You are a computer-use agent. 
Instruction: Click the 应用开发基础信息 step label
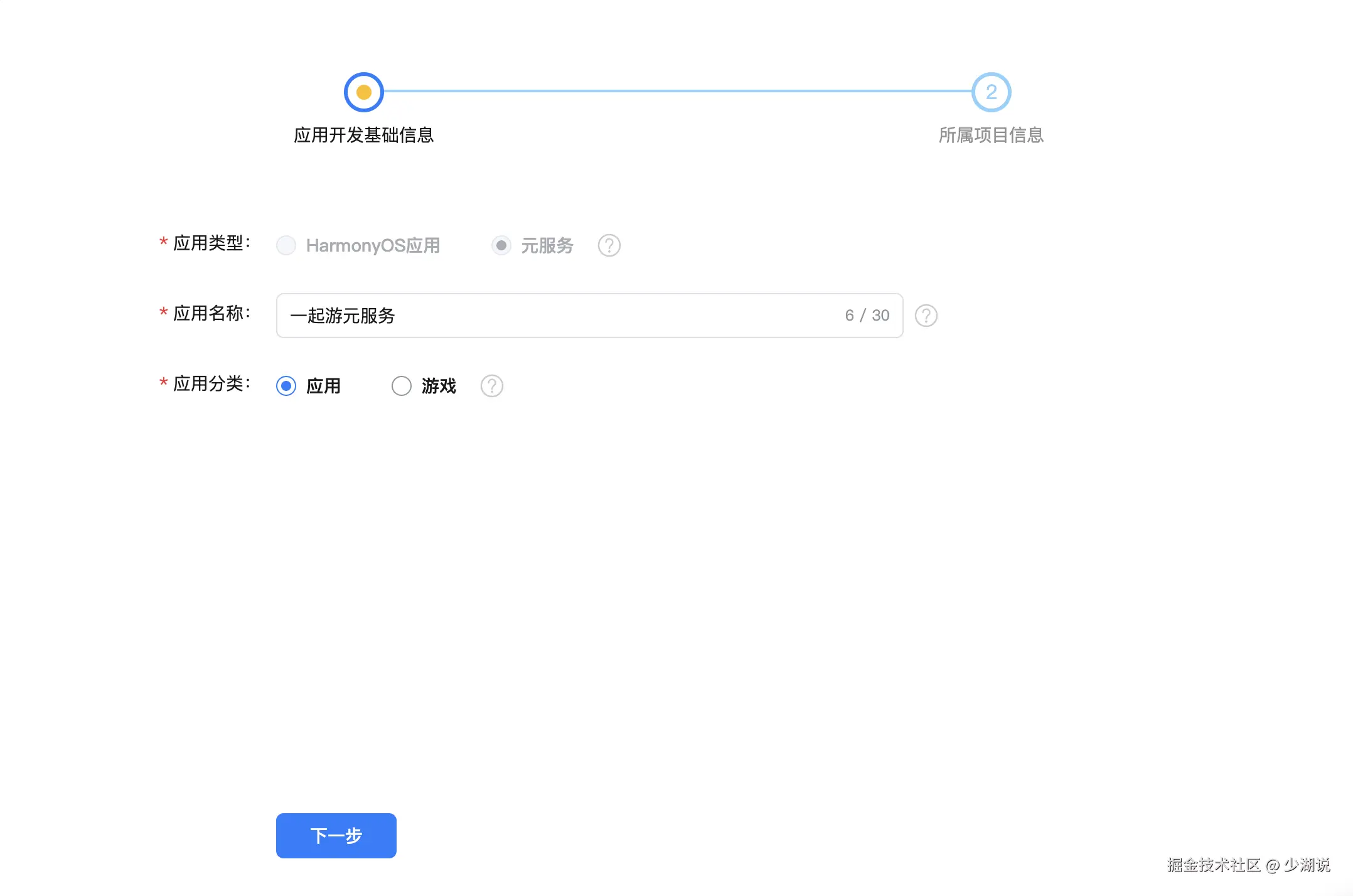pyautogui.click(x=363, y=135)
